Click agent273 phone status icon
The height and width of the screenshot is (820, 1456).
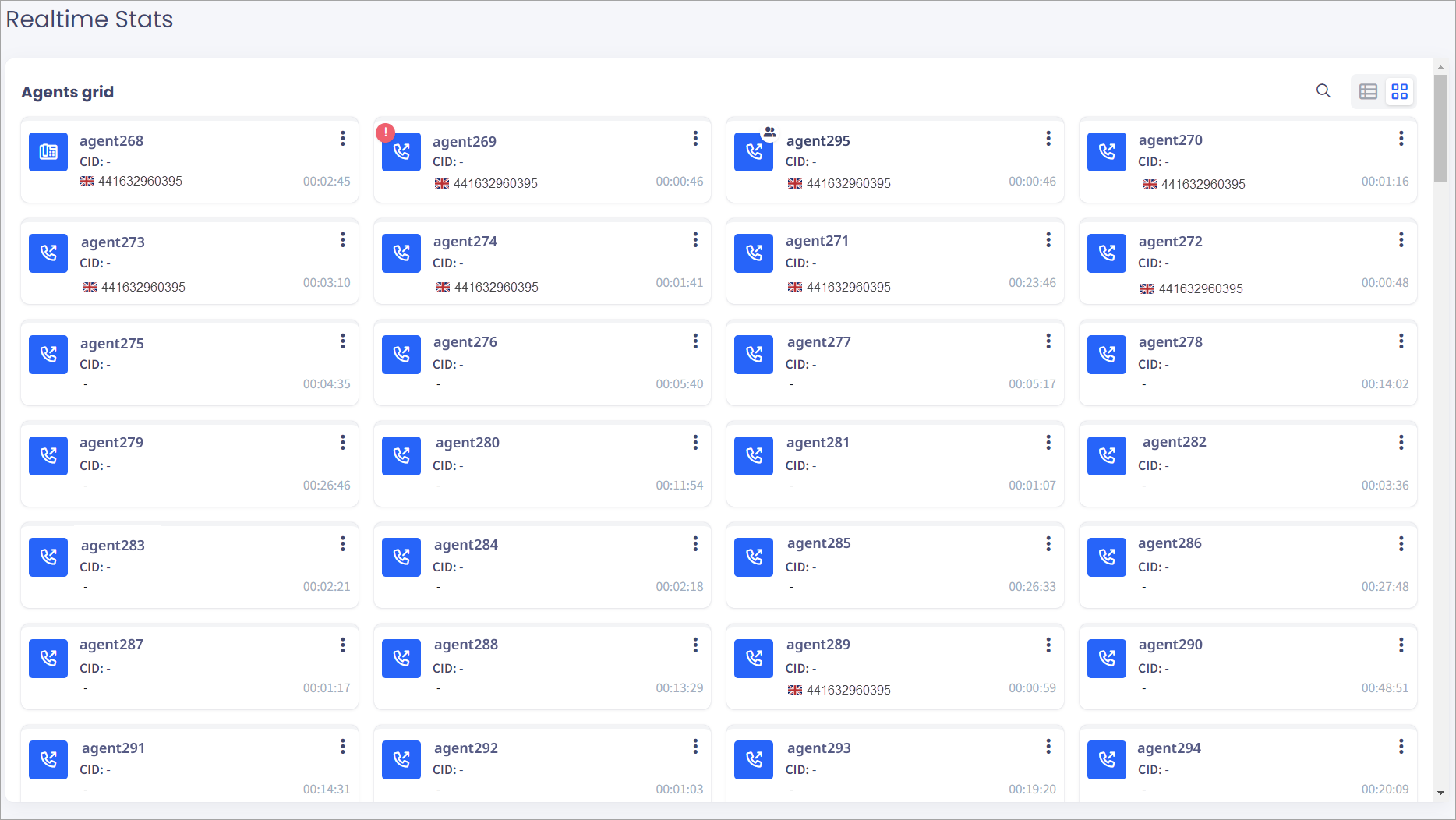[48, 253]
